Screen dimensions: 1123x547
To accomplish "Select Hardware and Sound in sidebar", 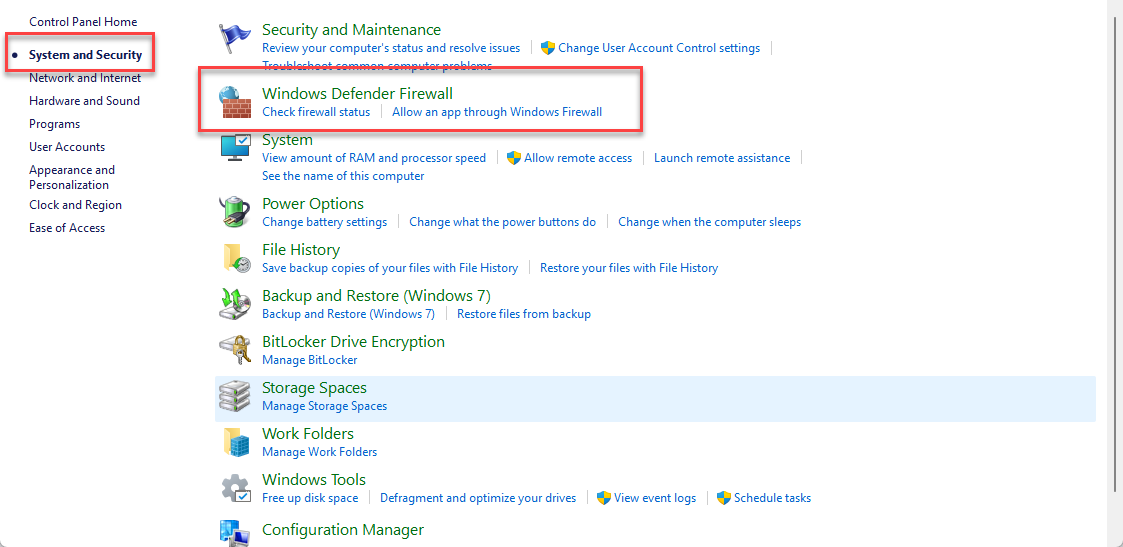I will pos(84,101).
